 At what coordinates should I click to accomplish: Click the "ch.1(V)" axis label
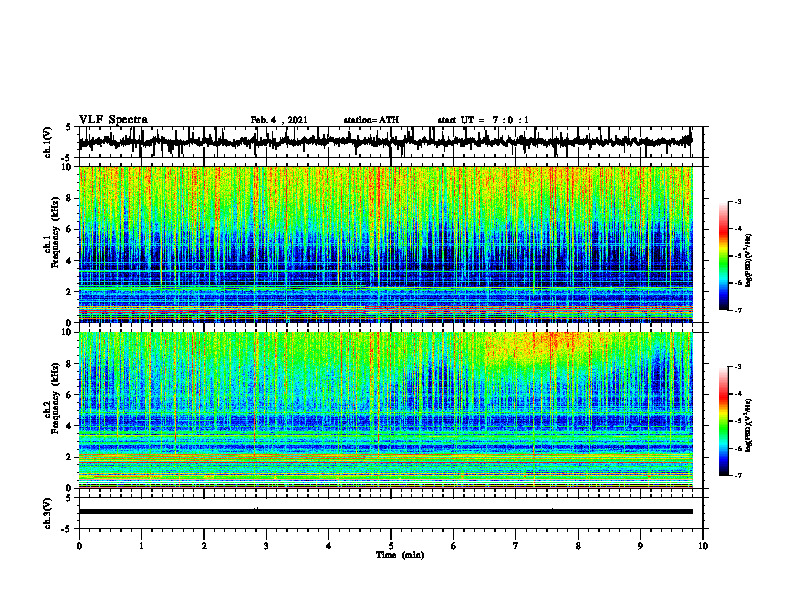[x=48, y=142]
